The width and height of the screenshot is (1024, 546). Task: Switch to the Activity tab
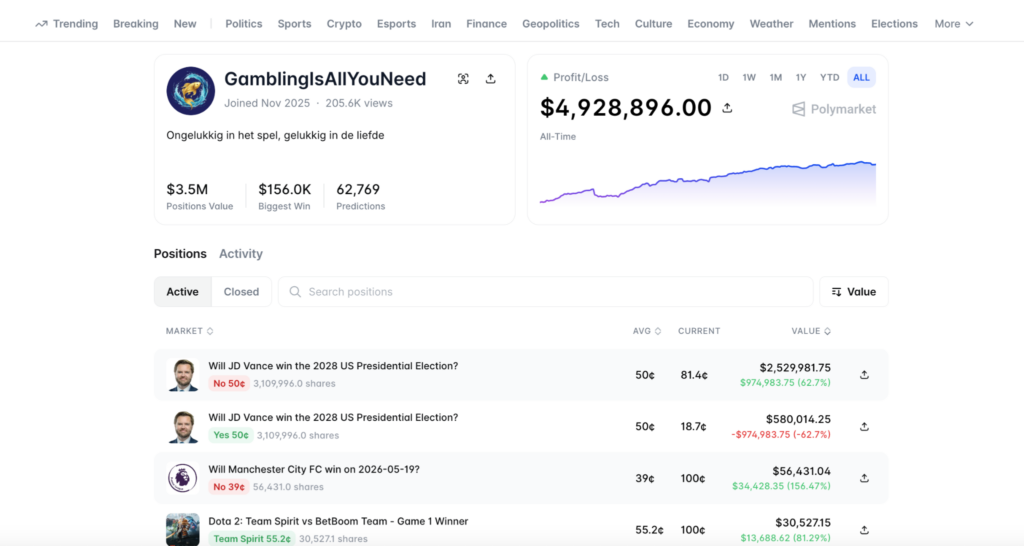240,254
